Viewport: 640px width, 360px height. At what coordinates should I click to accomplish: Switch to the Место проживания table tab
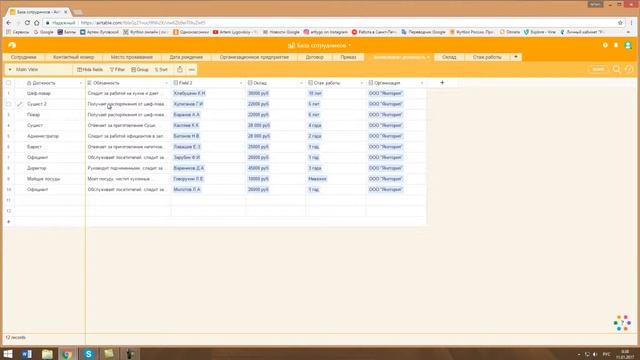(x=131, y=57)
